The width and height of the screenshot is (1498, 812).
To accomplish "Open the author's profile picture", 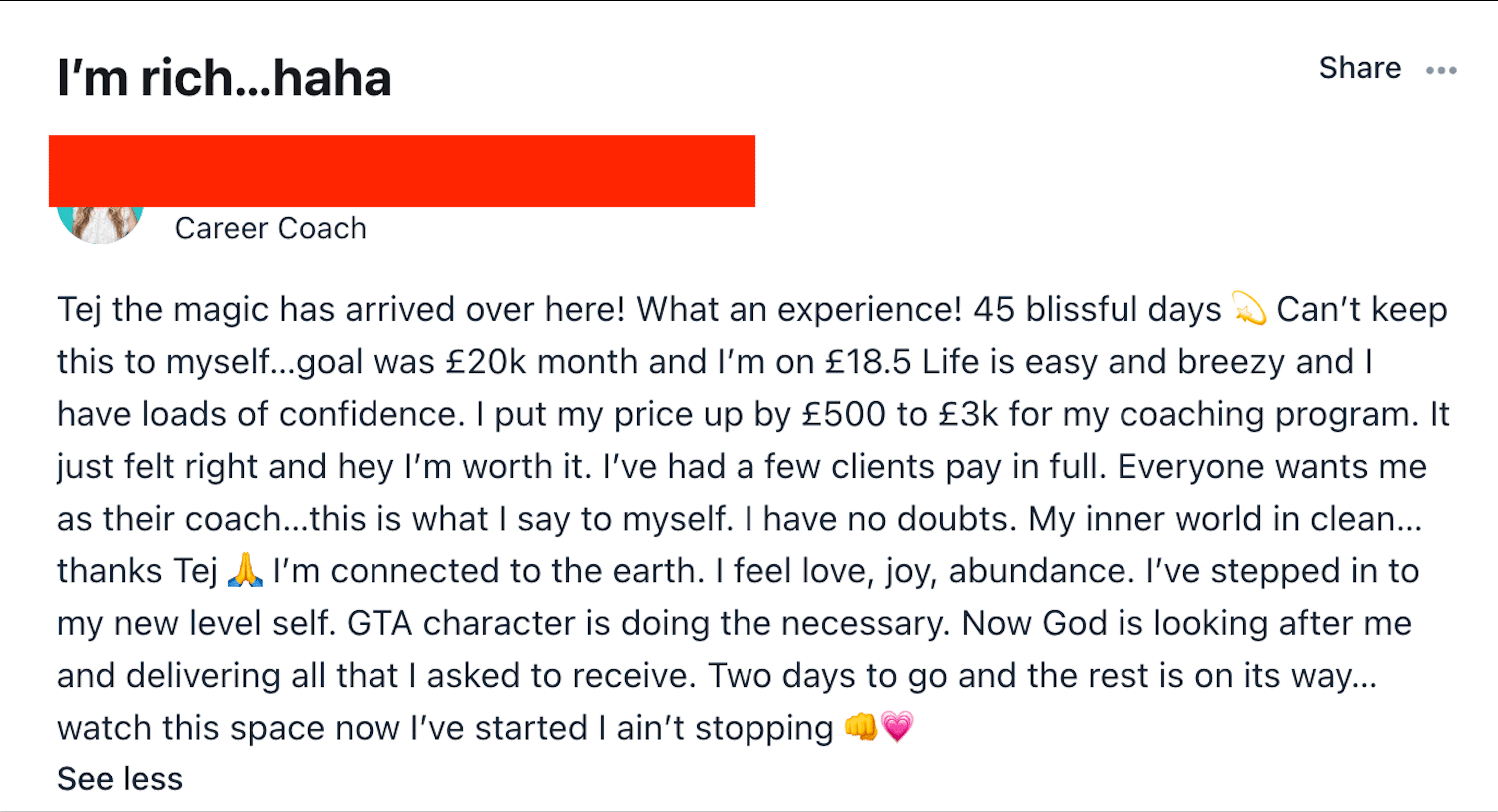I will point(100,224).
